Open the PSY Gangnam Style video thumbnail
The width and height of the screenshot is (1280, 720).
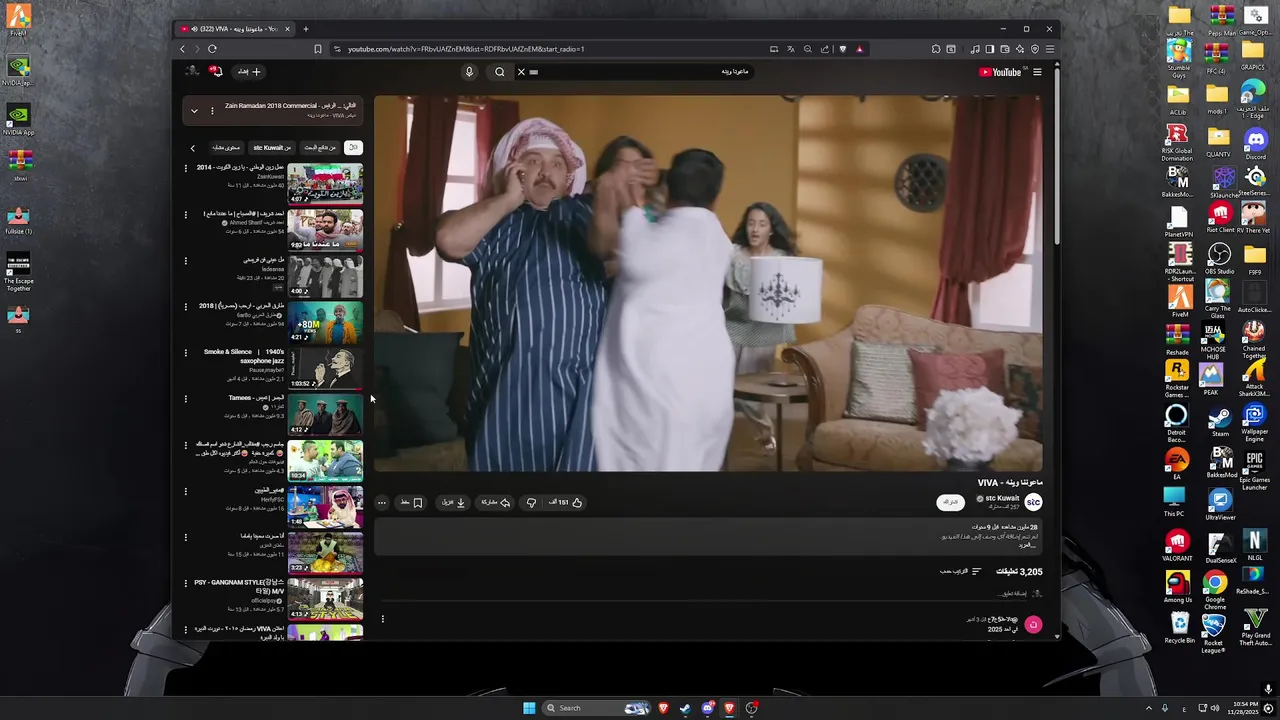click(x=325, y=598)
